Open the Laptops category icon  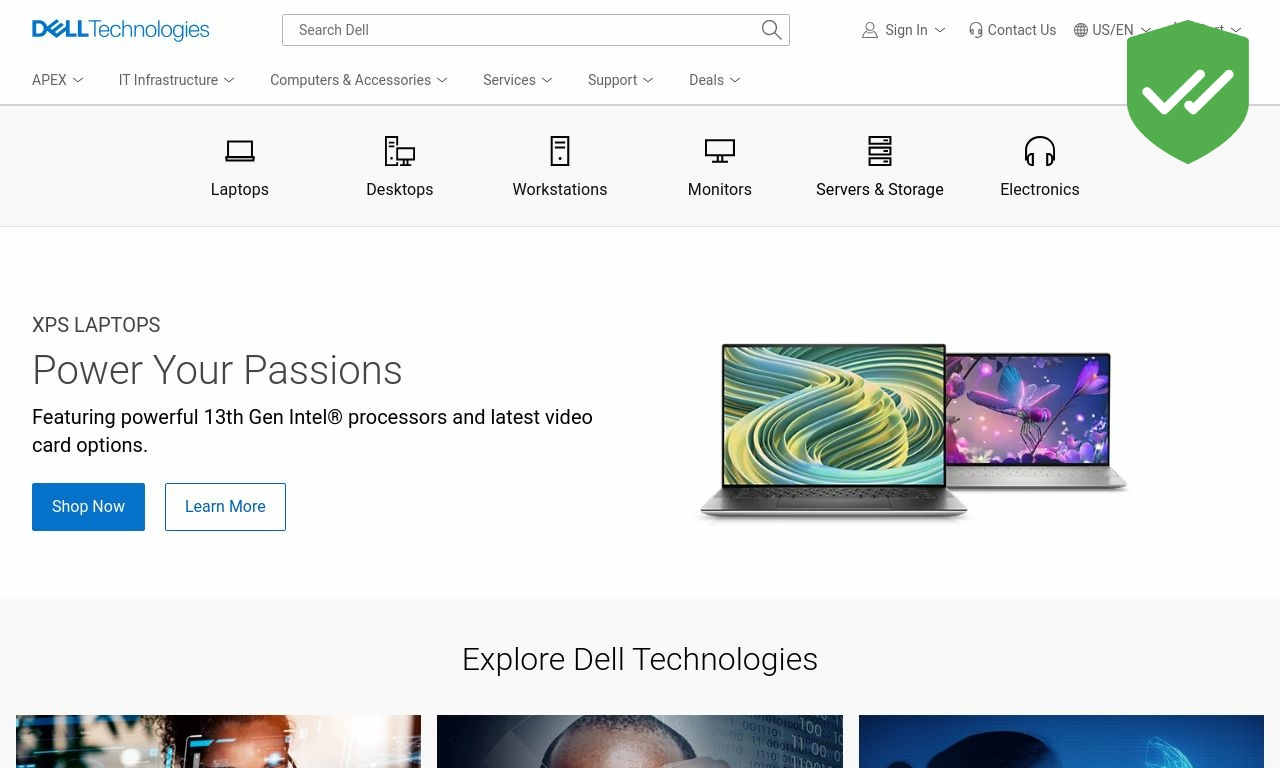[x=240, y=151]
